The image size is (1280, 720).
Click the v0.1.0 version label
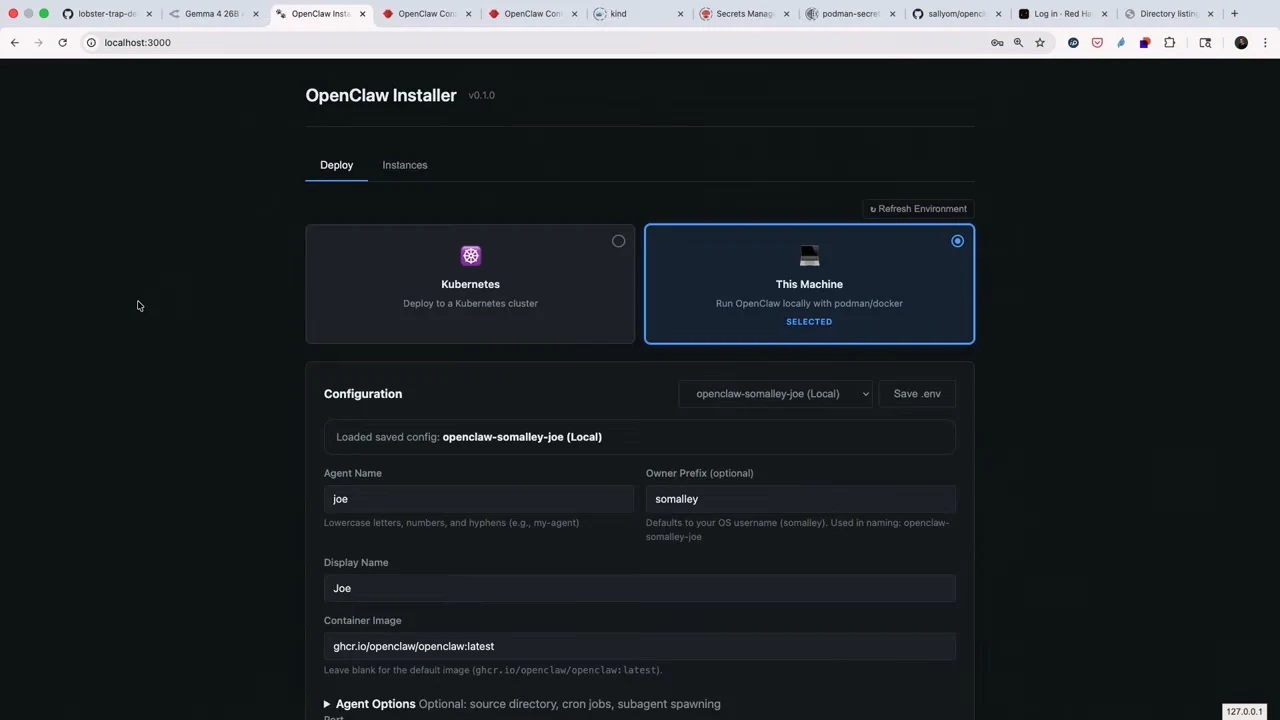click(x=481, y=95)
